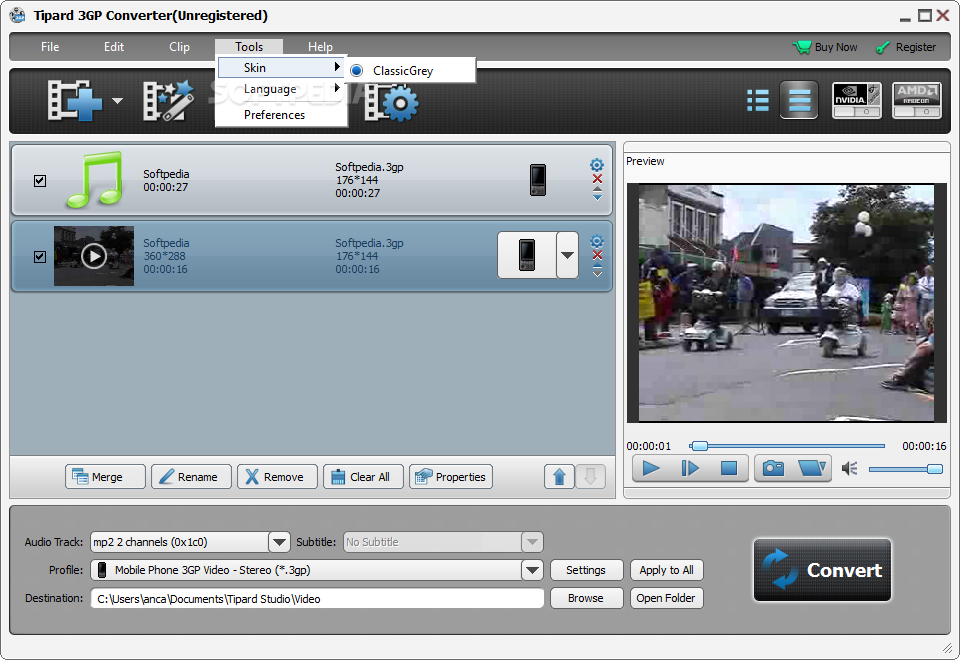Click the Add File film-strip icon
The height and width of the screenshot is (660, 960).
pos(75,100)
